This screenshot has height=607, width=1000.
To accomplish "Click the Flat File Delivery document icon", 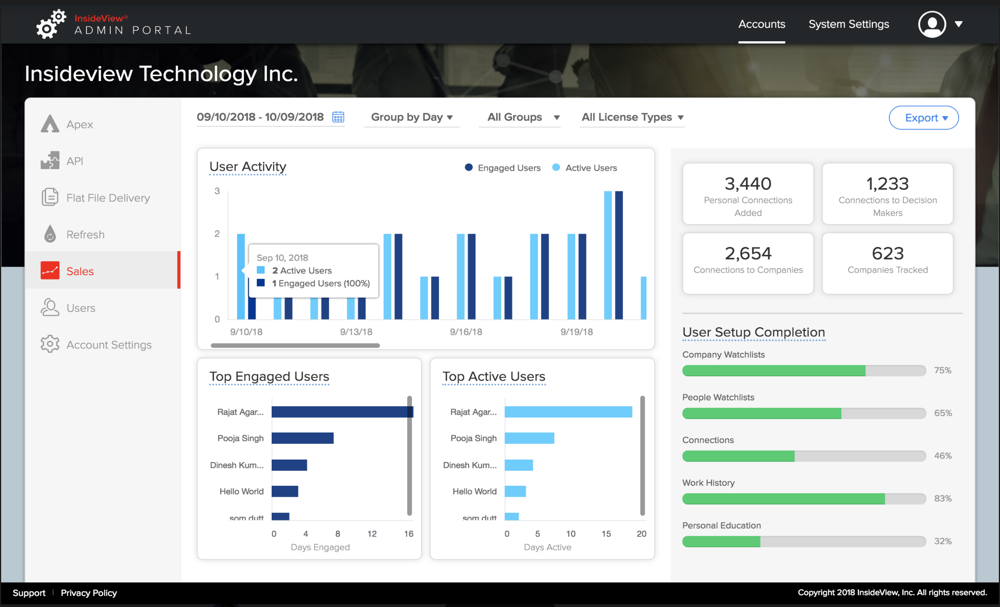I will pos(50,197).
